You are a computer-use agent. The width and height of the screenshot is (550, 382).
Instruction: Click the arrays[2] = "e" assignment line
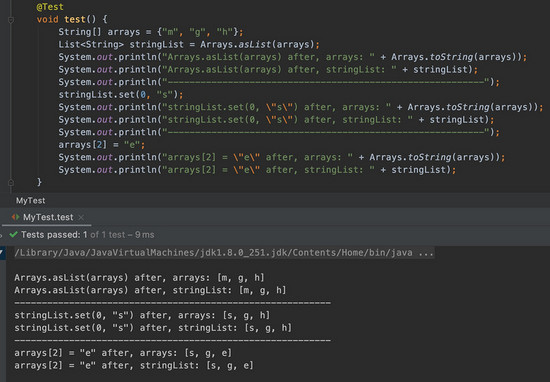coord(101,145)
